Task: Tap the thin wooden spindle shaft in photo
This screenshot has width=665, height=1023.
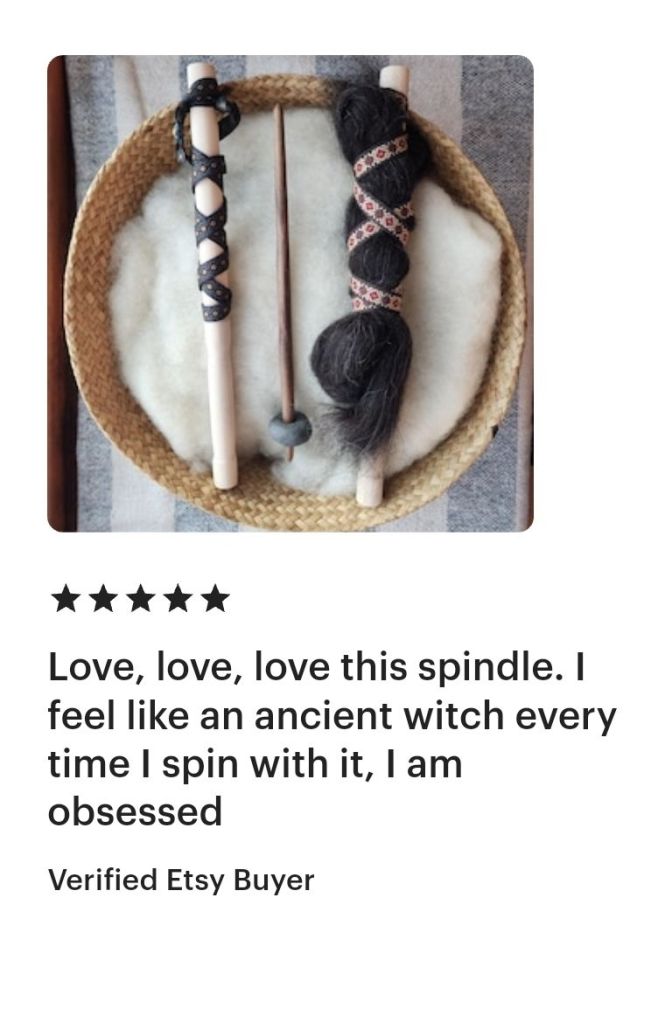Action: point(283,261)
